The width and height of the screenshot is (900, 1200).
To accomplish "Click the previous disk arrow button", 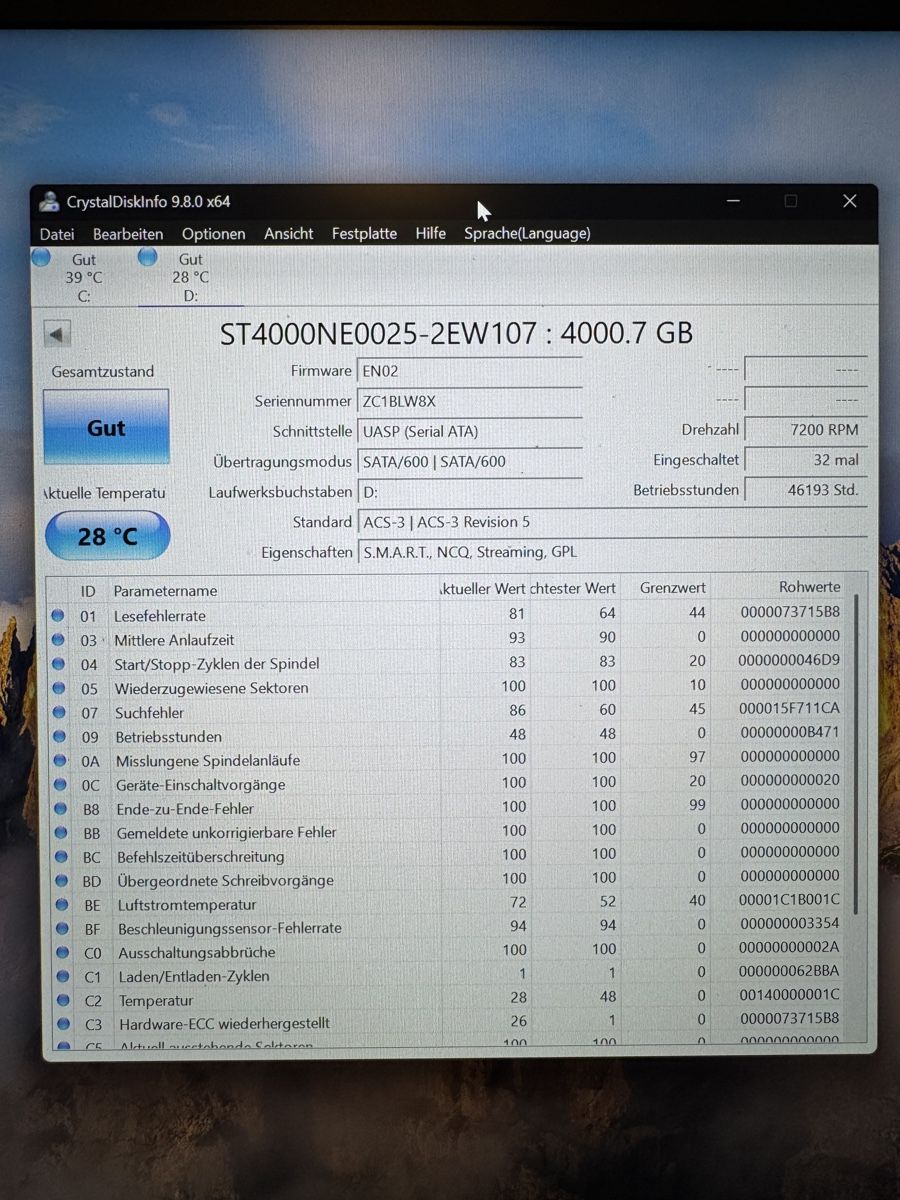I will pos(58,334).
